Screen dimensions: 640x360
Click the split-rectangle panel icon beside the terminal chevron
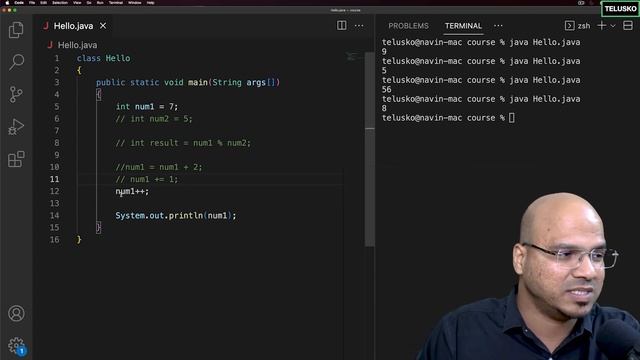coord(628,26)
